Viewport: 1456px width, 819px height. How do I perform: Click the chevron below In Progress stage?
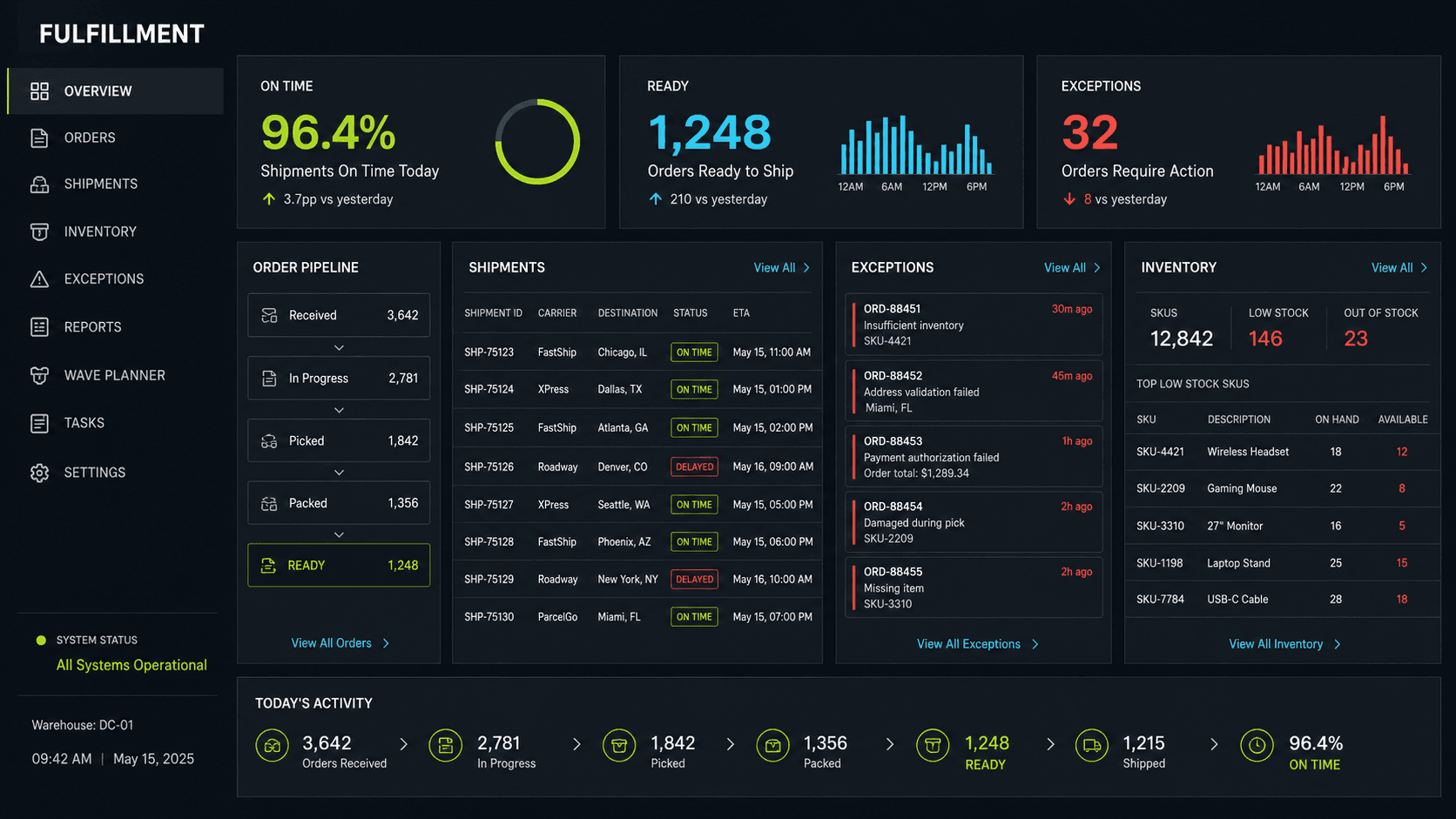click(339, 410)
